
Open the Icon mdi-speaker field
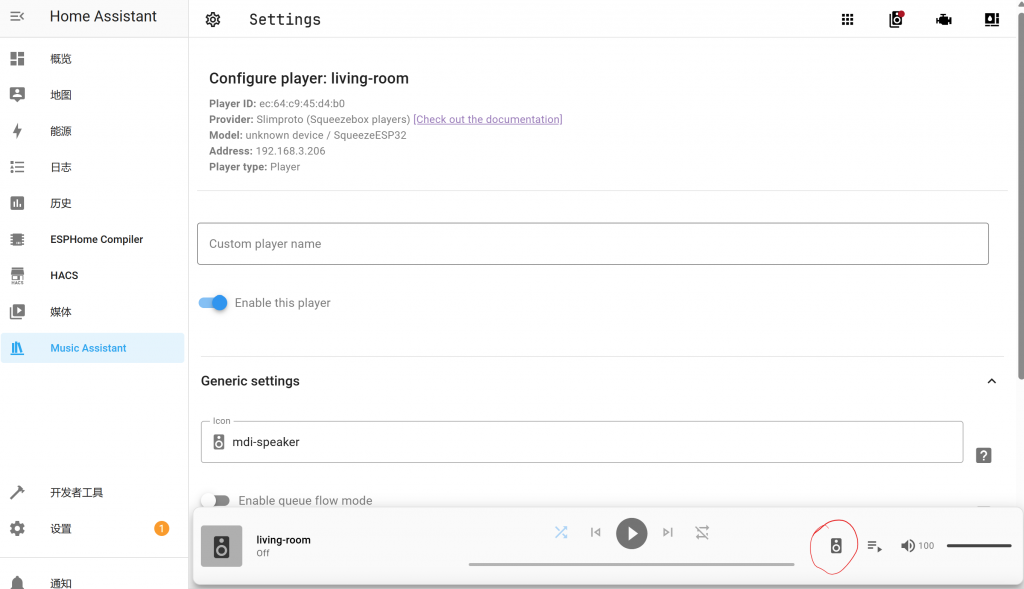(x=581, y=442)
